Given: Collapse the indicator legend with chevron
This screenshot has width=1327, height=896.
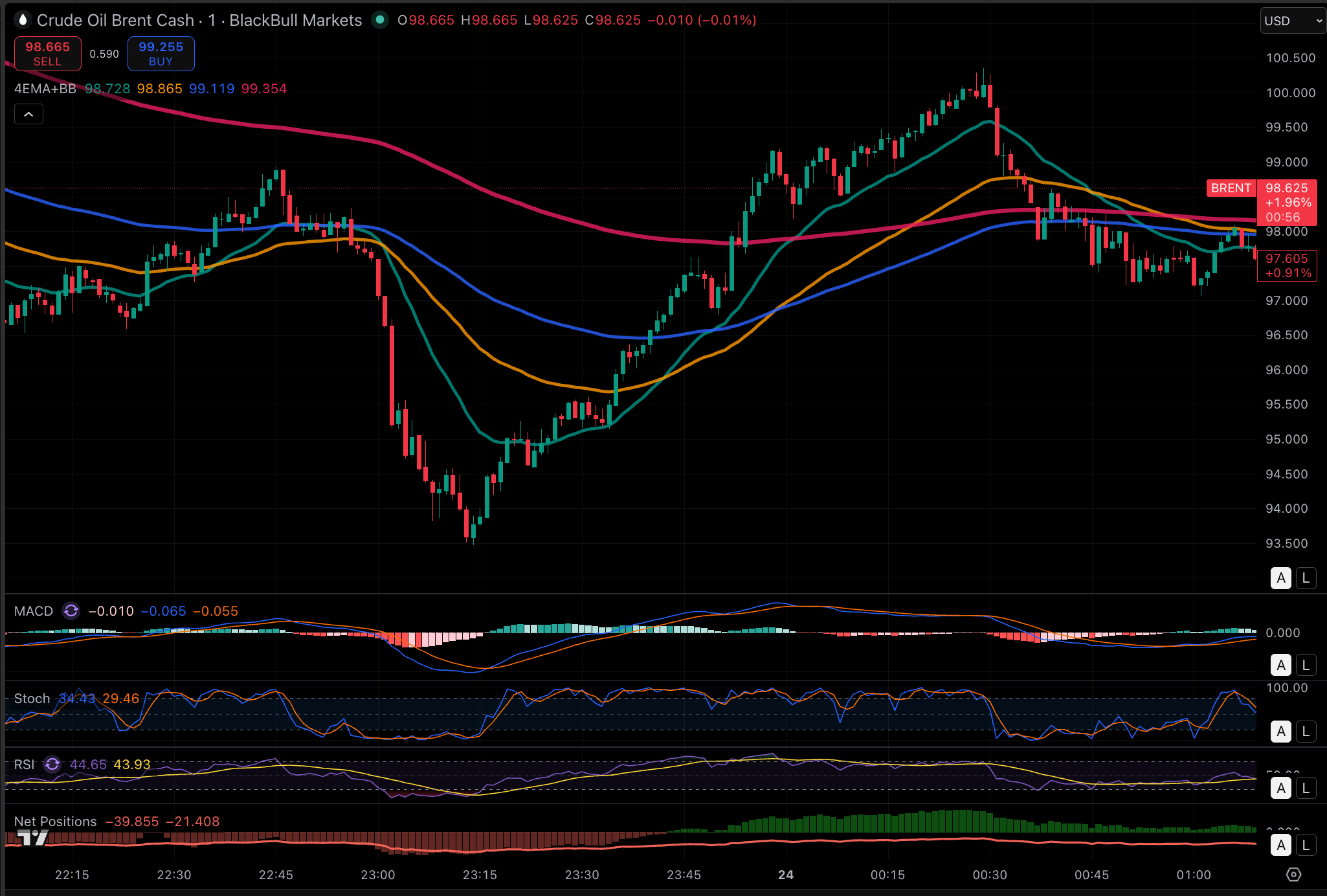Looking at the screenshot, I should 28,115.
